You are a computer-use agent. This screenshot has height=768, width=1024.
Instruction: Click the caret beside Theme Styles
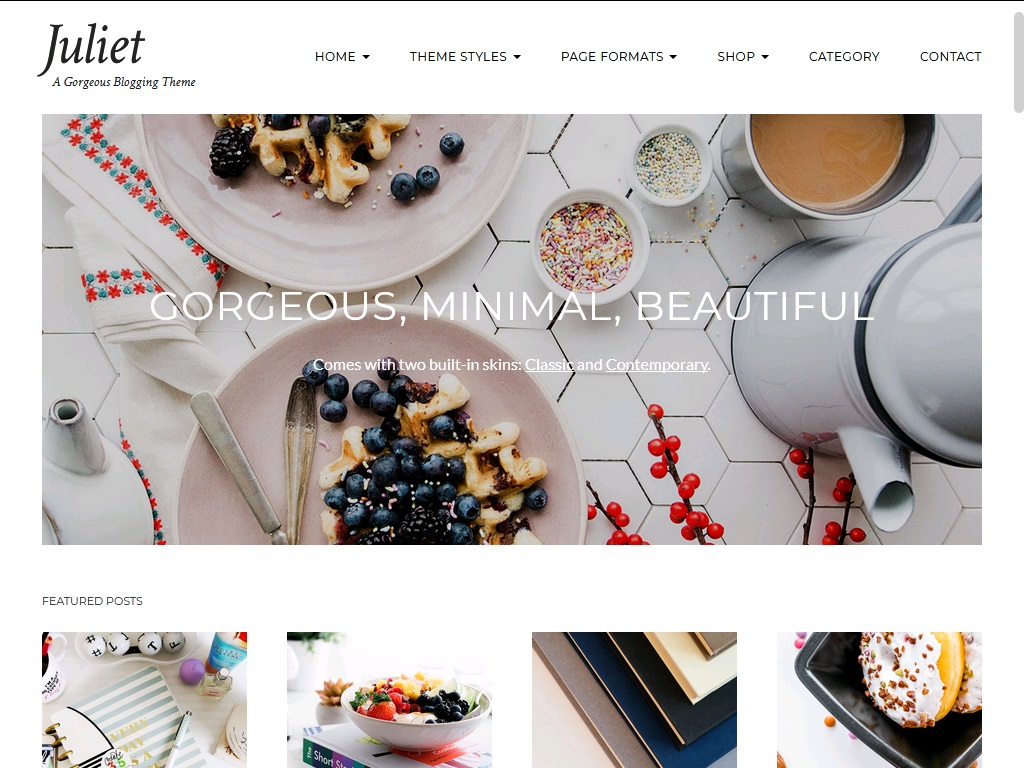(517, 57)
